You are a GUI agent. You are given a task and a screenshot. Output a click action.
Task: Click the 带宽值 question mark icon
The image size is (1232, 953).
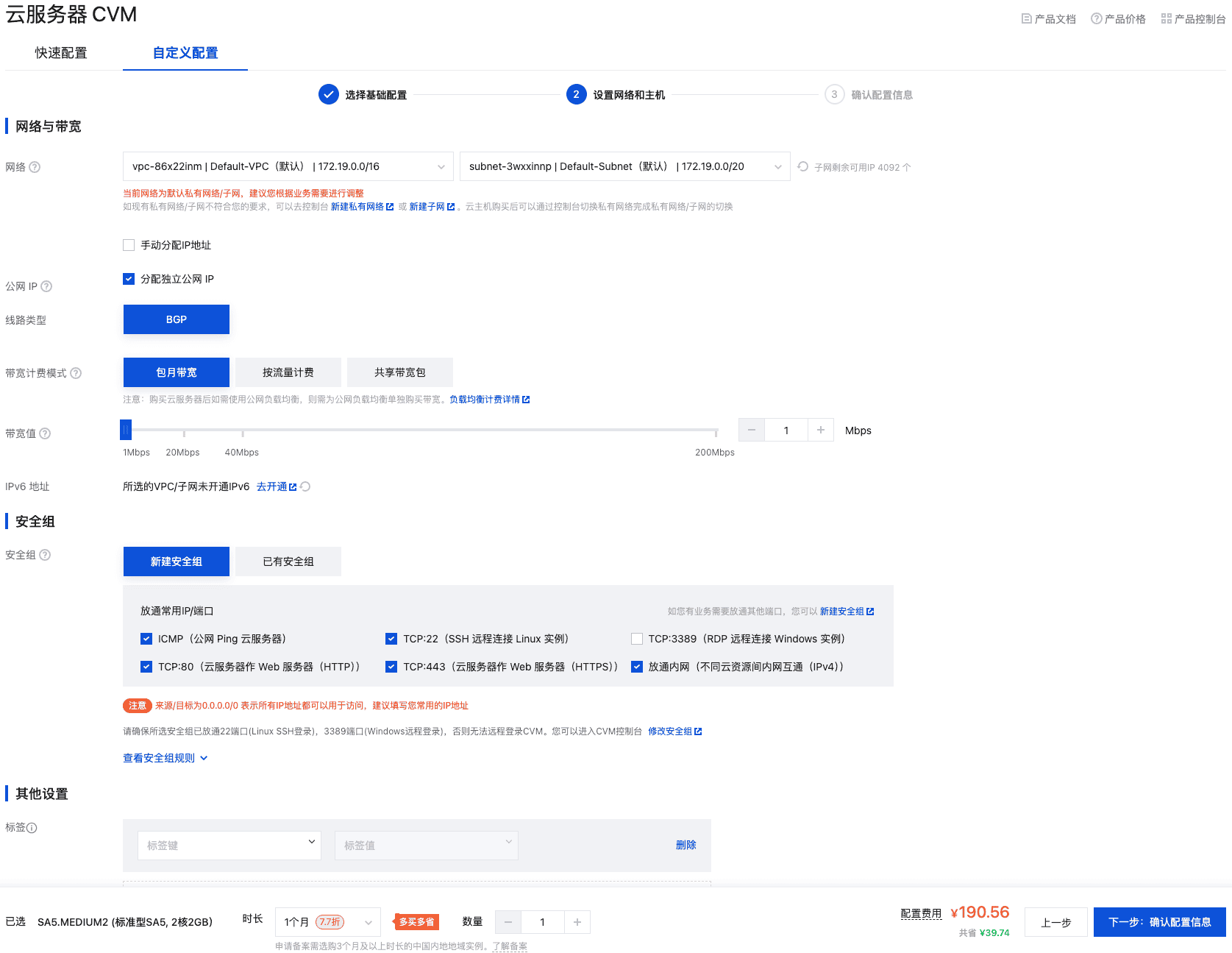pos(44,433)
